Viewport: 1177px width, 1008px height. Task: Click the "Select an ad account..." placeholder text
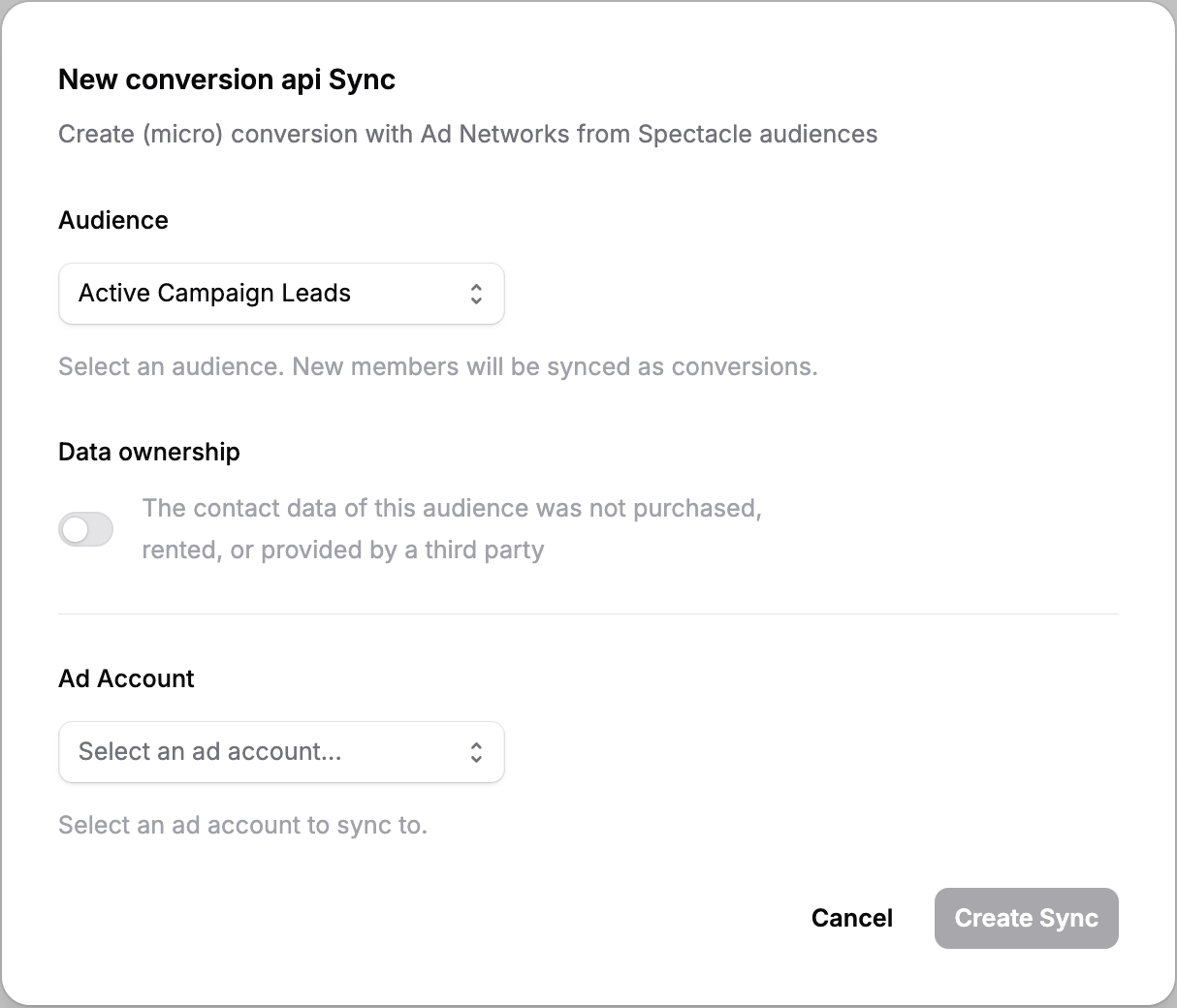coord(209,752)
